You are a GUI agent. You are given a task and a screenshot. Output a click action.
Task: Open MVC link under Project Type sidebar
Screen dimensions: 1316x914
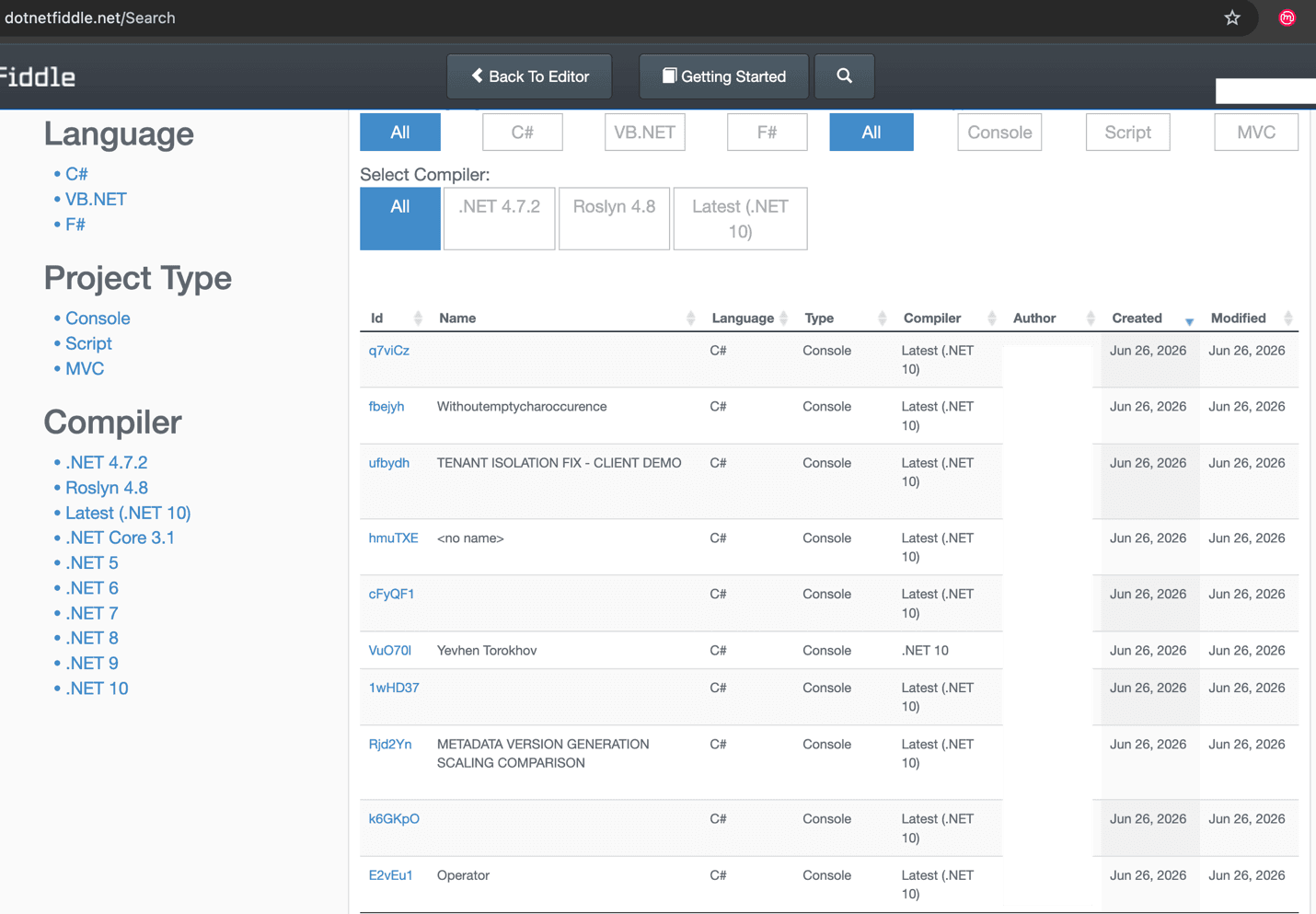point(85,368)
